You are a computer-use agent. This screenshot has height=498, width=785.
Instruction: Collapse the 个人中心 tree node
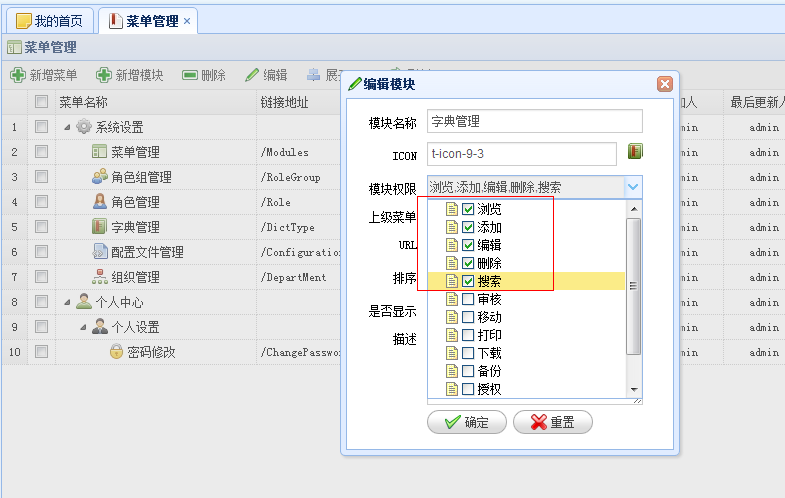(x=67, y=302)
